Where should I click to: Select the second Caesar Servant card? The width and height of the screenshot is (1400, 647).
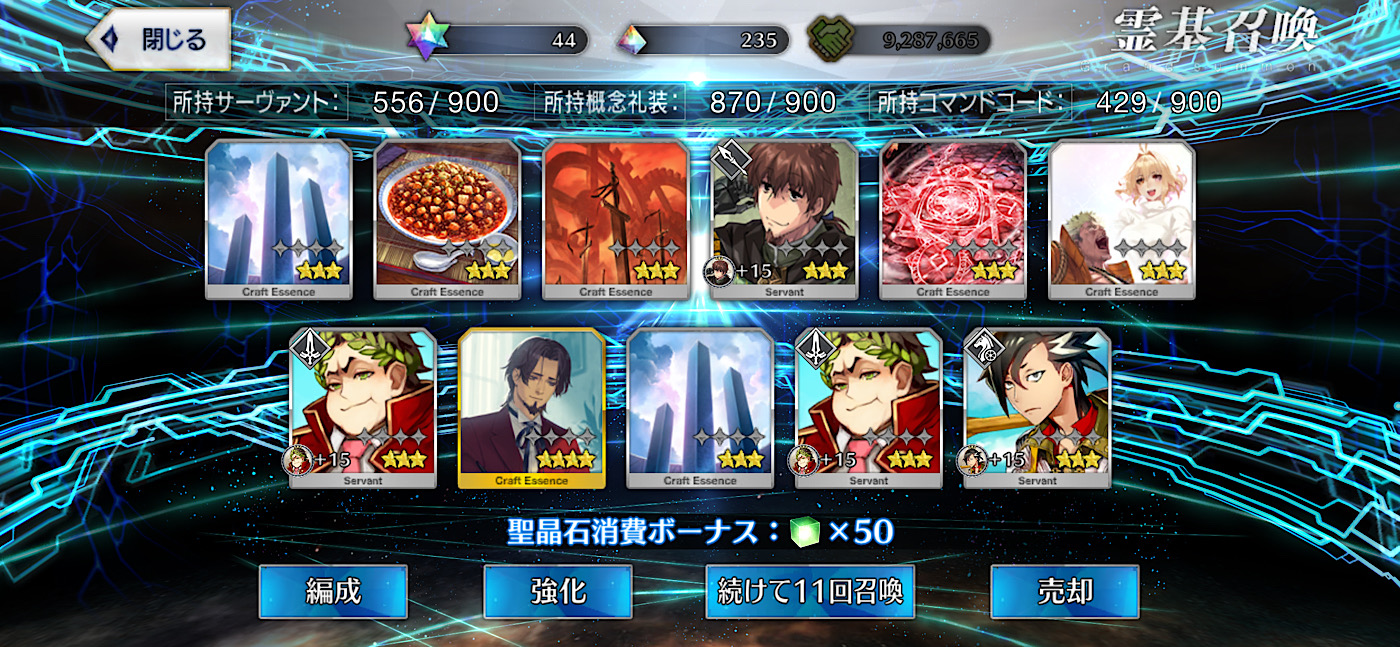pyautogui.click(x=868, y=408)
